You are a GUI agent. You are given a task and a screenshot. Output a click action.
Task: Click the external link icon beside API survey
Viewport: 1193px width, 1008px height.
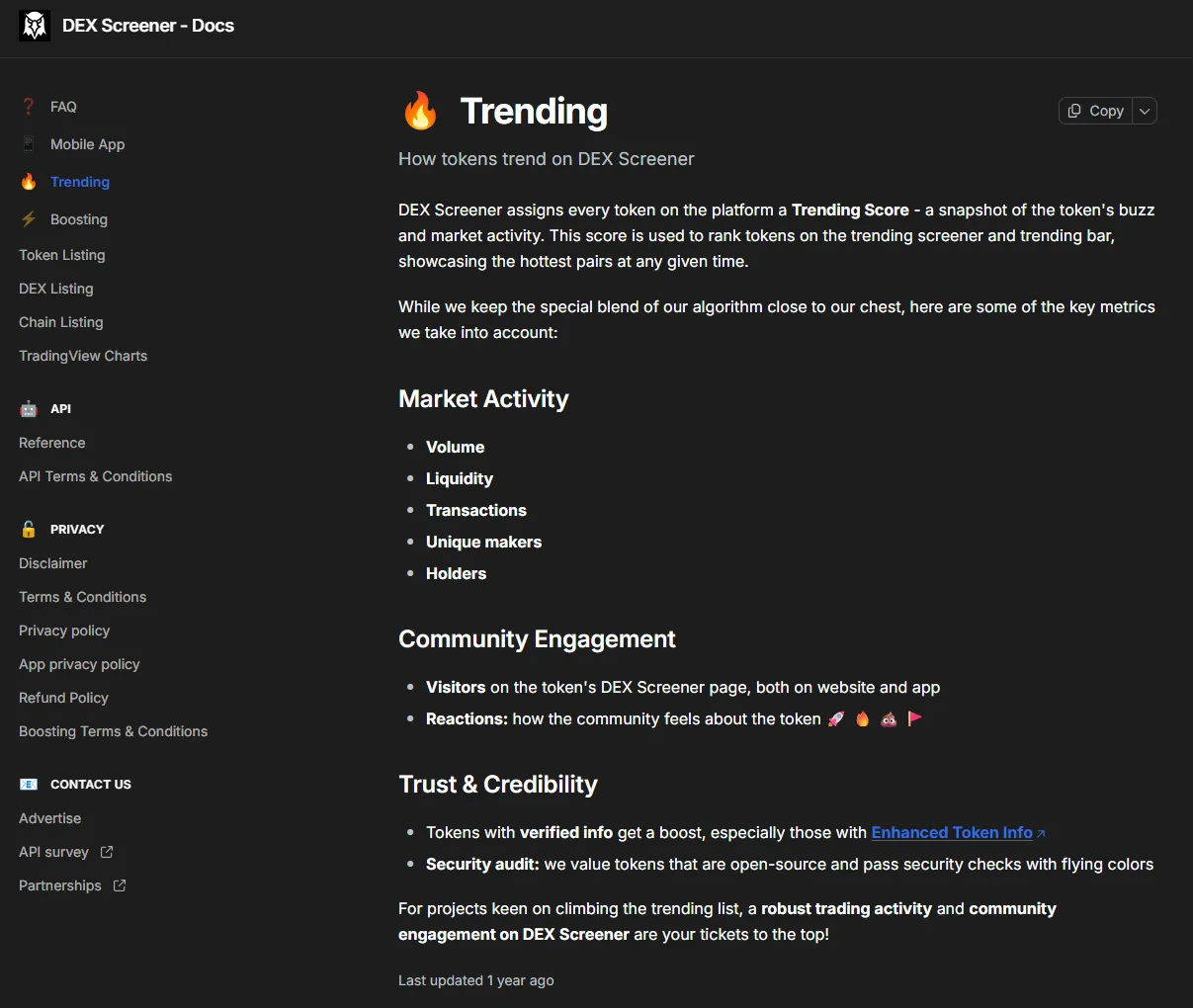pos(107,852)
